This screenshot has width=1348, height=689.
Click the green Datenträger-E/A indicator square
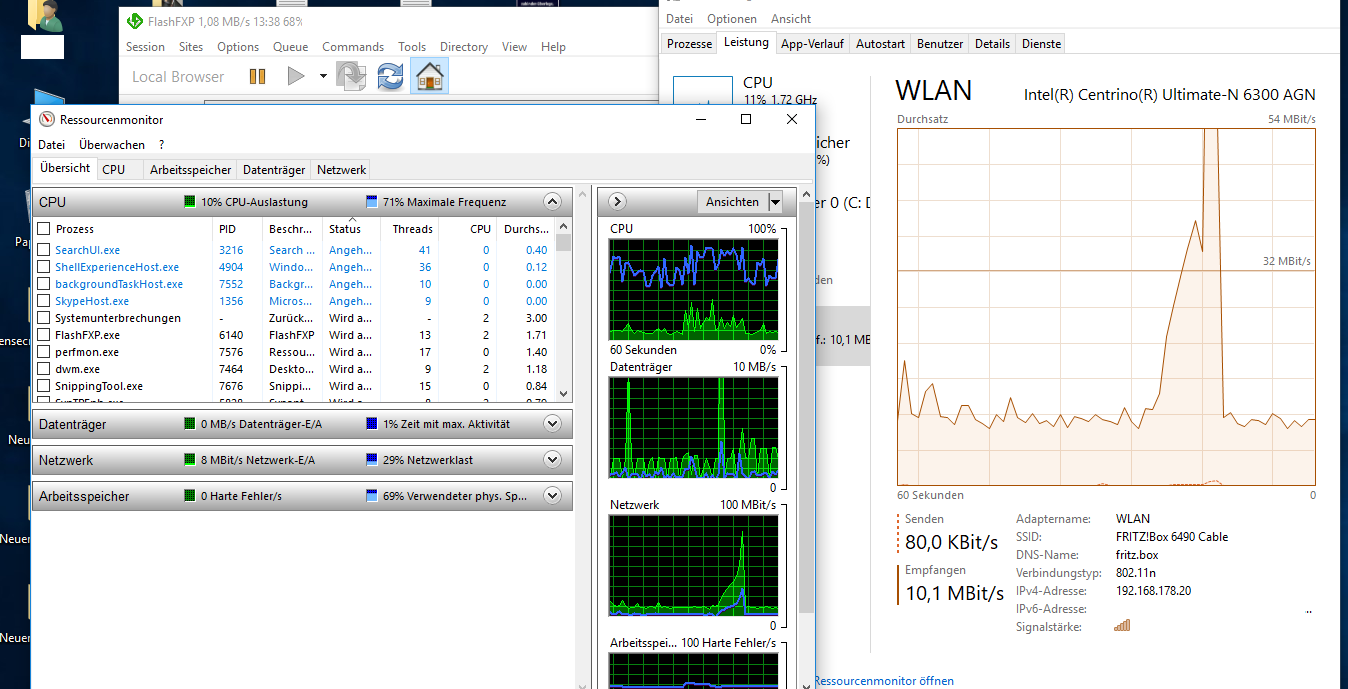tap(189, 424)
